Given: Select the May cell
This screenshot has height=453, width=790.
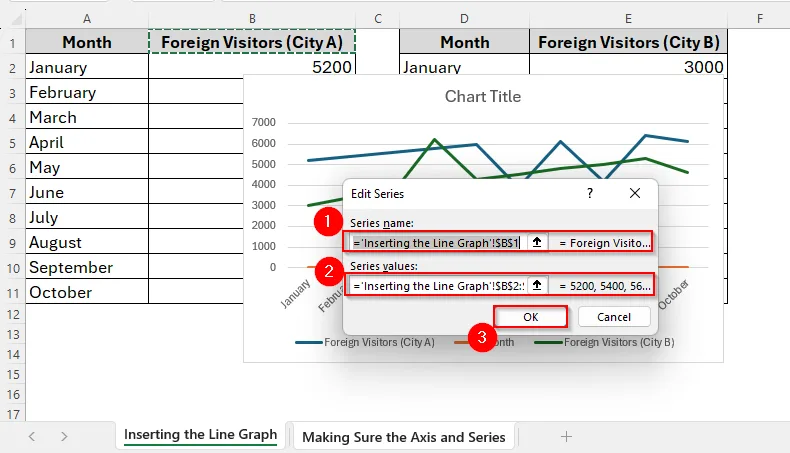Looking at the screenshot, I should (87, 167).
